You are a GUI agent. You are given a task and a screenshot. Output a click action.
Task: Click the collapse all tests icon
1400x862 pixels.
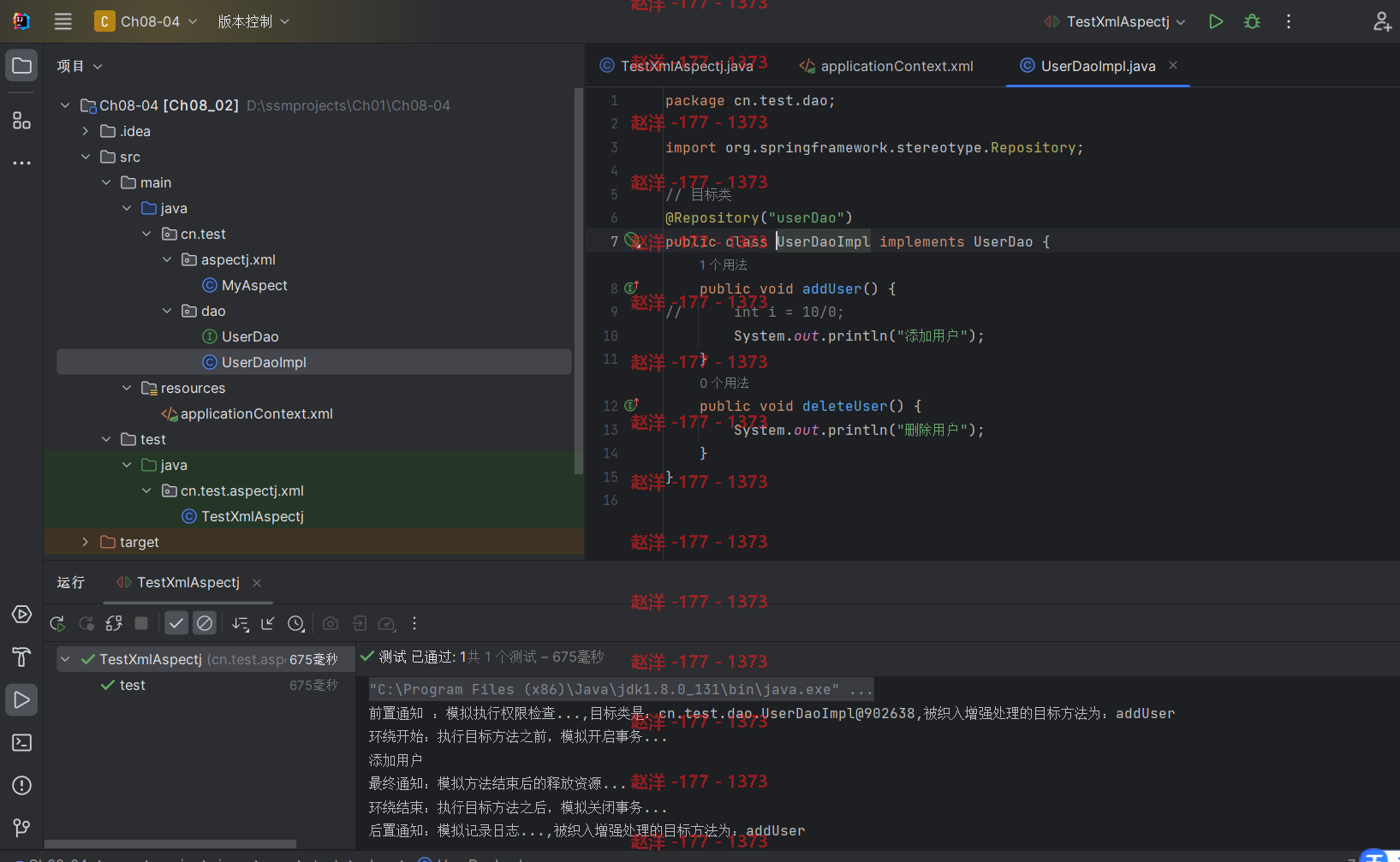point(268,623)
